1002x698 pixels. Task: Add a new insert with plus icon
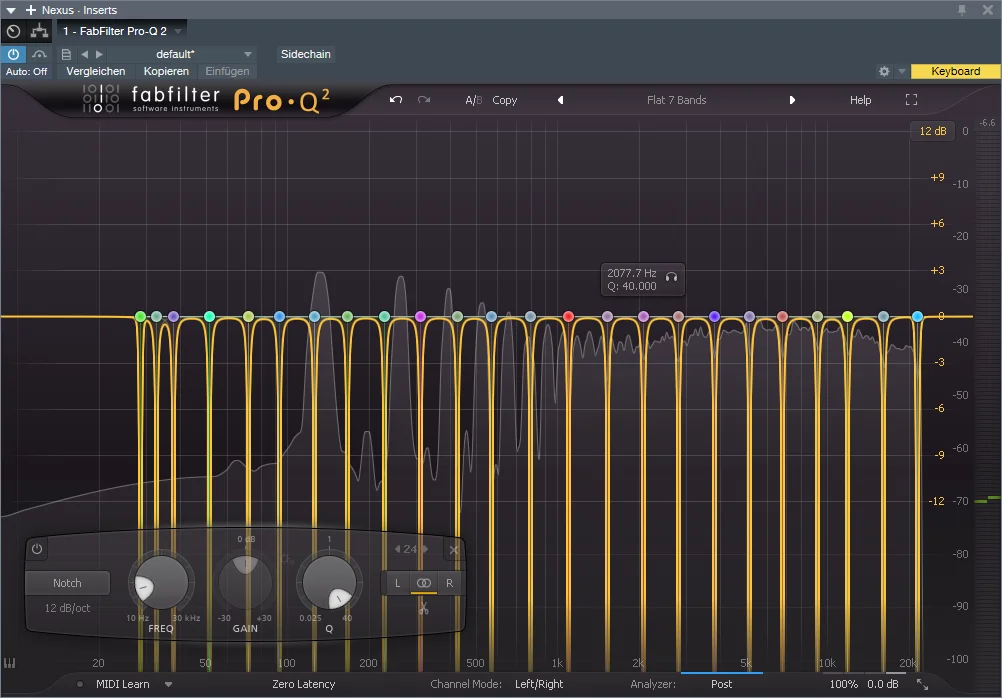[x=31, y=10]
